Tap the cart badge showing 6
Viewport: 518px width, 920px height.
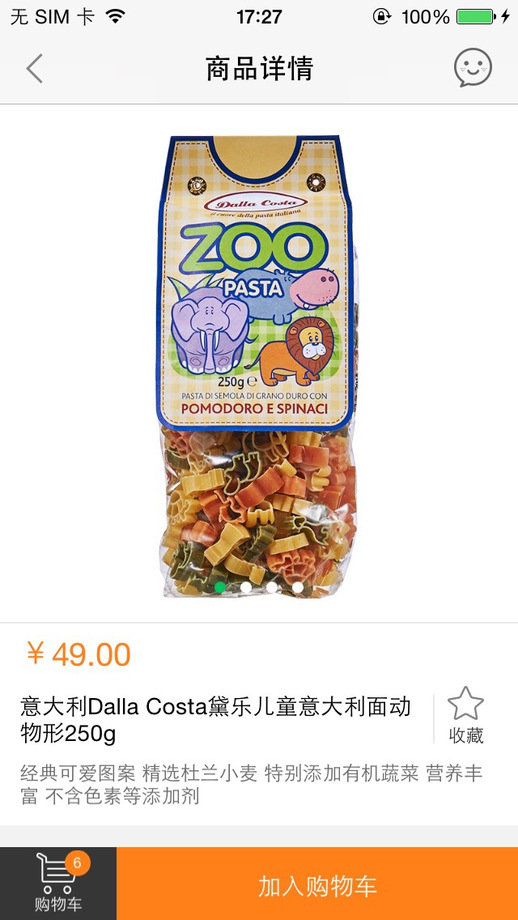pyautogui.click(x=77, y=862)
